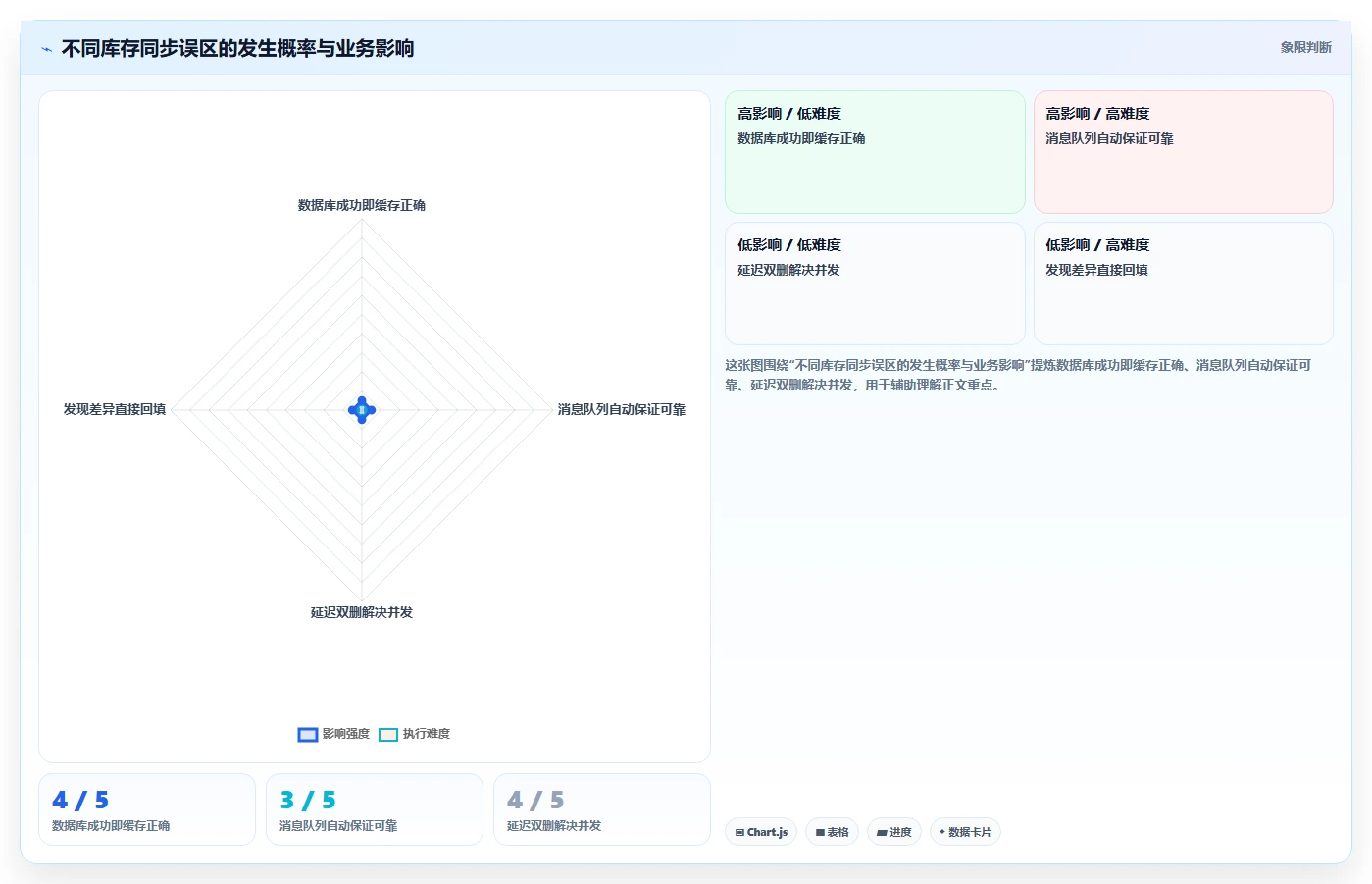The width and height of the screenshot is (1372, 884).
Task: Open the 4 / 5 延迟双删解决并发 stat card
Action: 602,809
